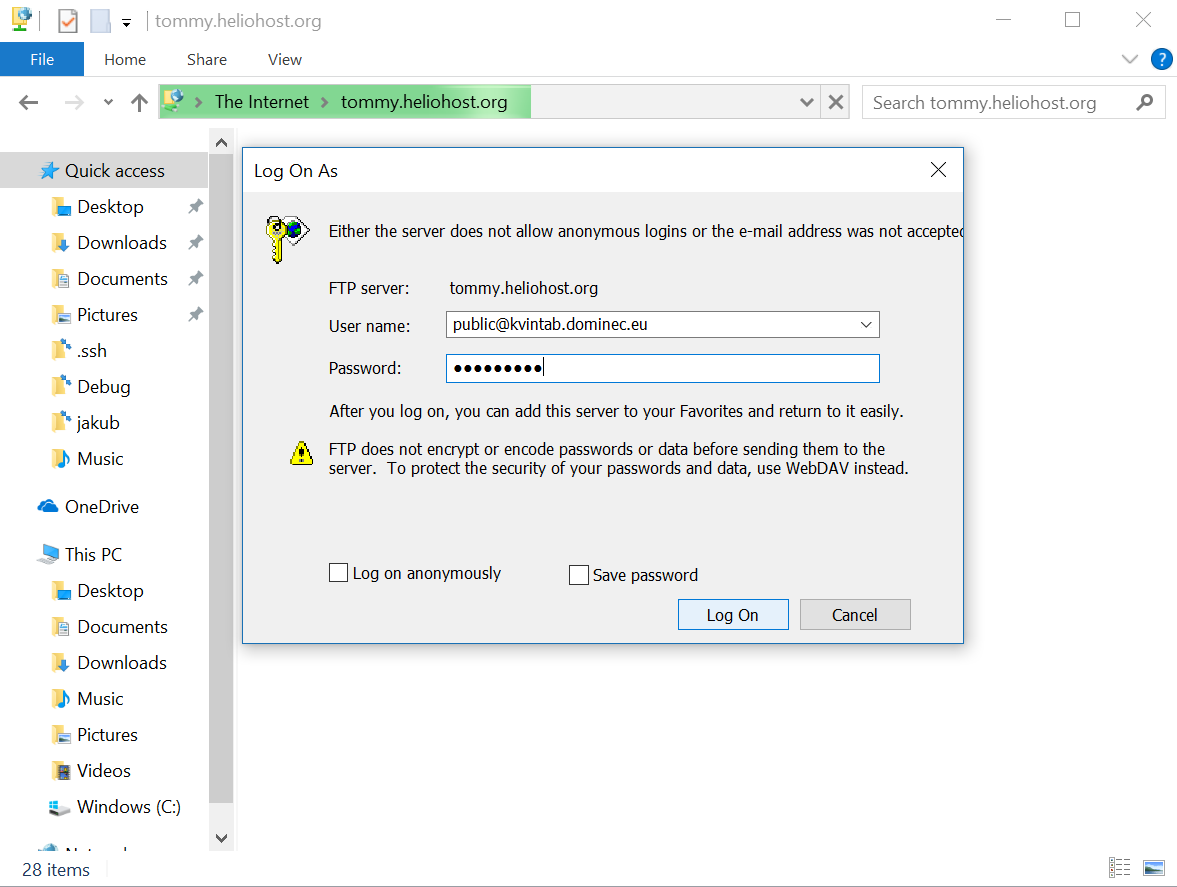1177x887 pixels.
Task: Expand the address bar history dropdown
Action: point(807,102)
